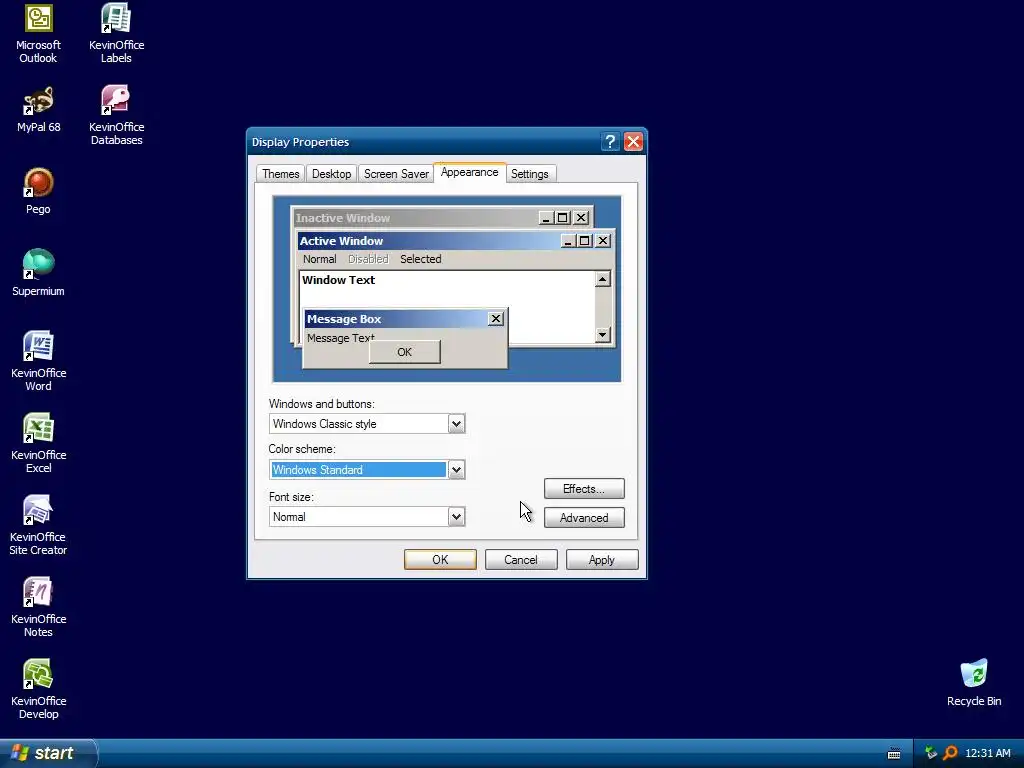1024x768 pixels.
Task: Select the Appearance tab
Action: click(470, 172)
